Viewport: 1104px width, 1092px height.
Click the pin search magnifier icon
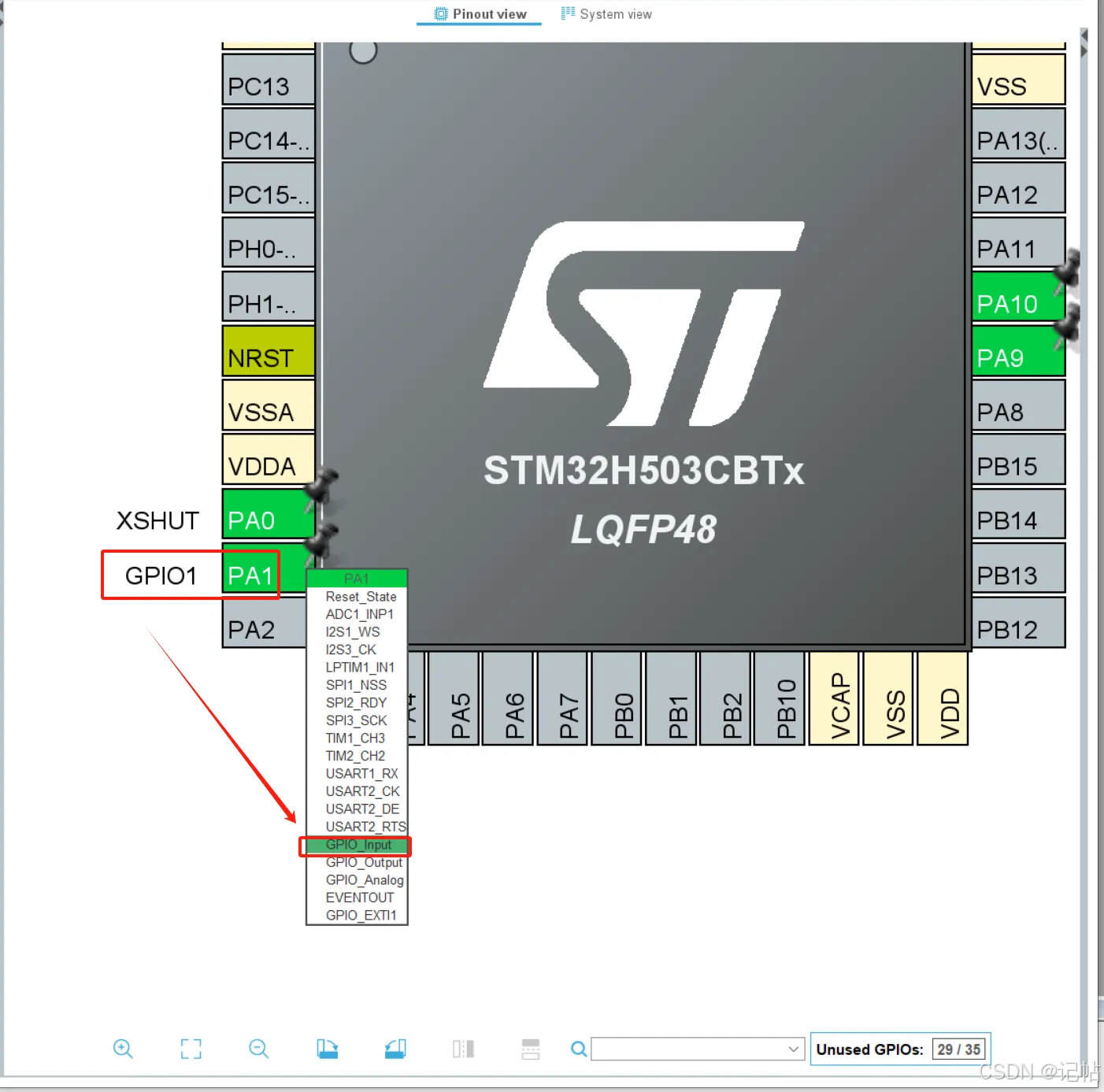point(579,1049)
